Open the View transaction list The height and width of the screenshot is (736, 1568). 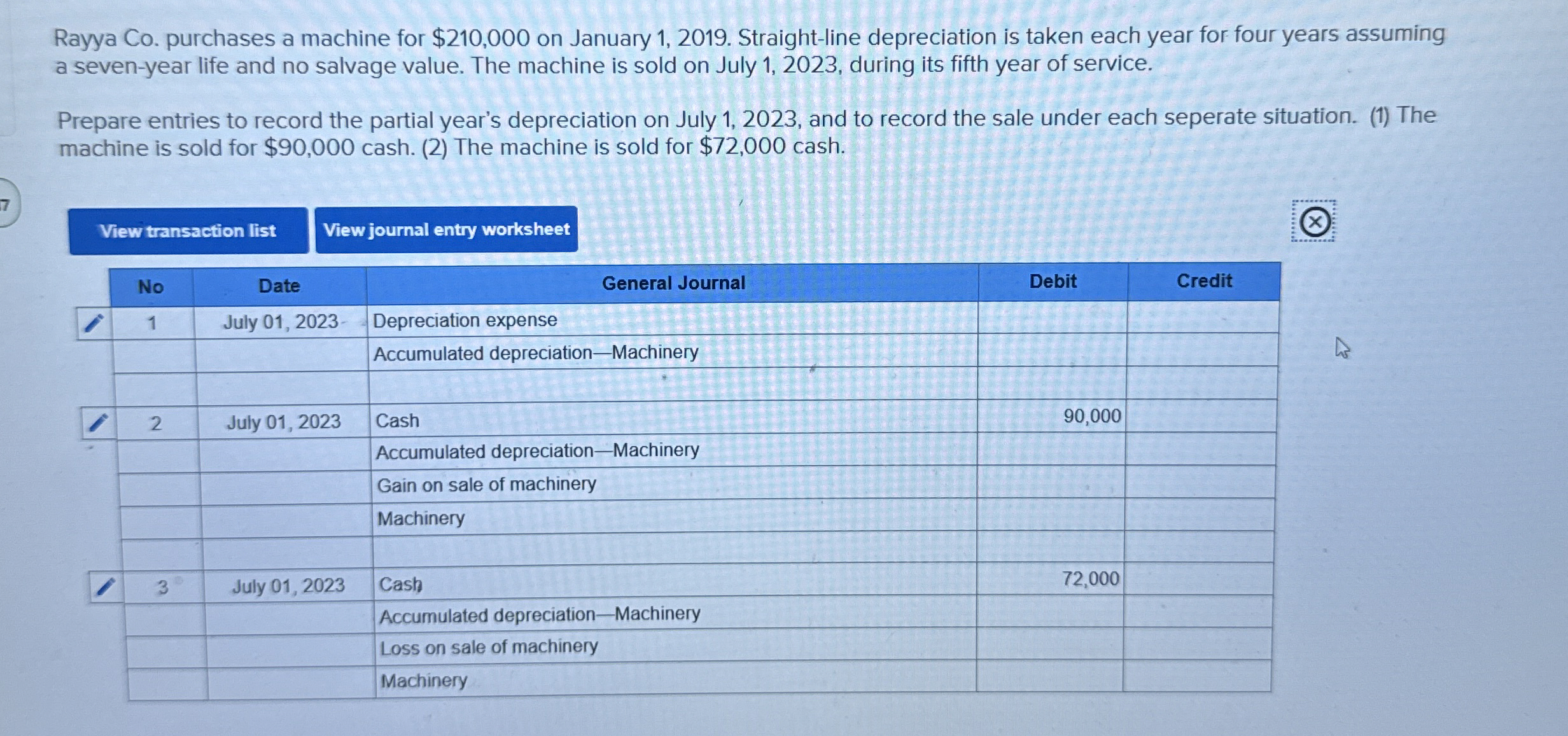pyautogui.click(x=187, y=231)
